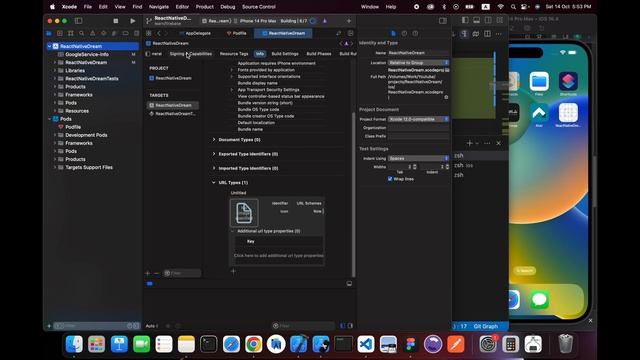640x360 pixels.
Task: Collapse the URL Types section
Action: tap(214, 182)
